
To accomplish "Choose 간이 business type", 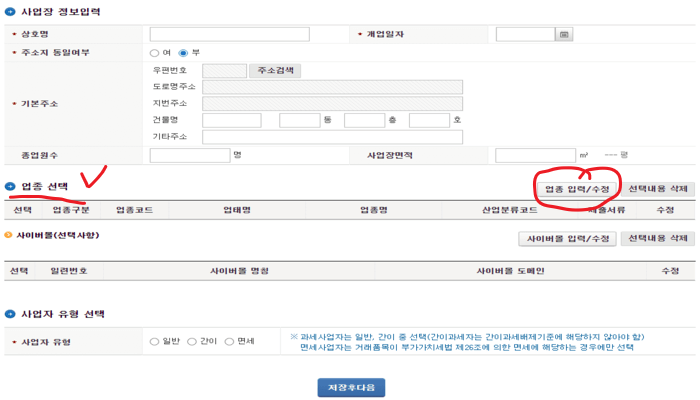I will [x=192, y=342].
